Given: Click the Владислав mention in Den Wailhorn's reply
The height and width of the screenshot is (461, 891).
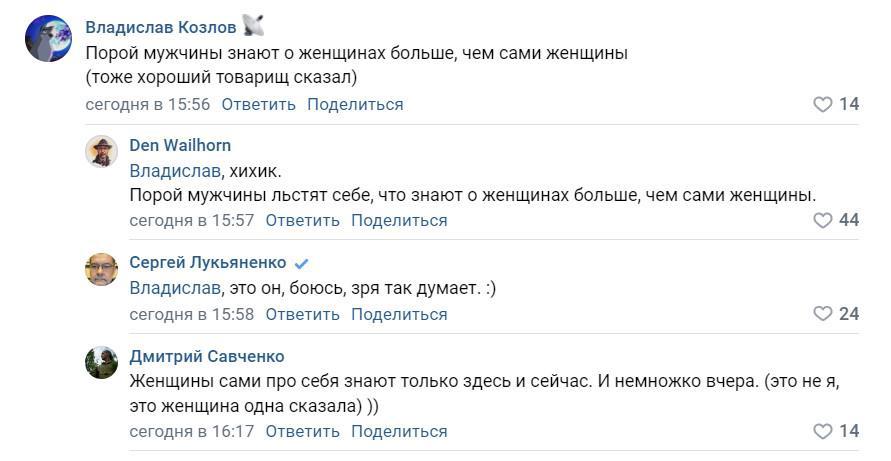Looking at the screenshot, I should (x=175, y=171).
